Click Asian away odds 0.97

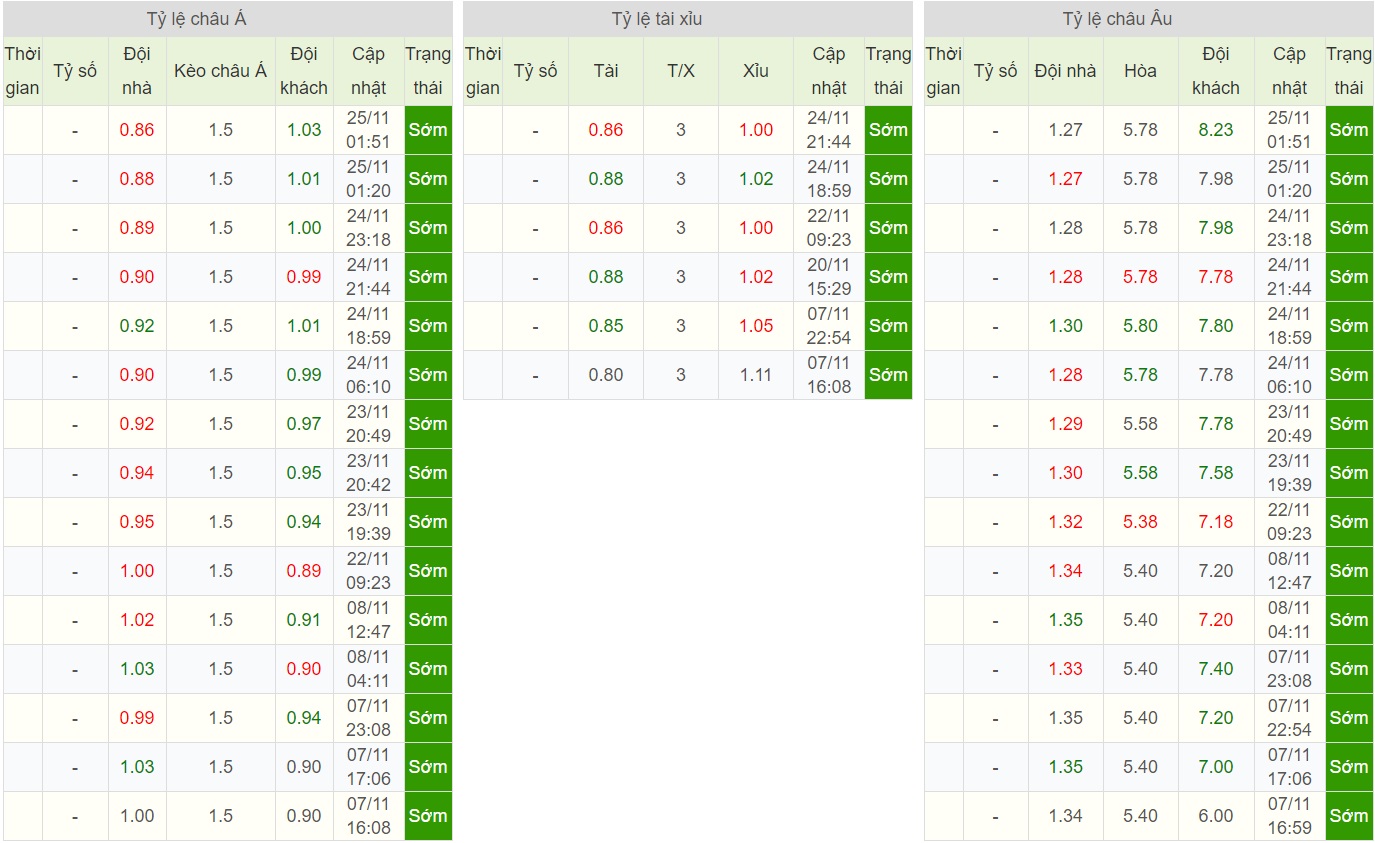pos(304,424)
